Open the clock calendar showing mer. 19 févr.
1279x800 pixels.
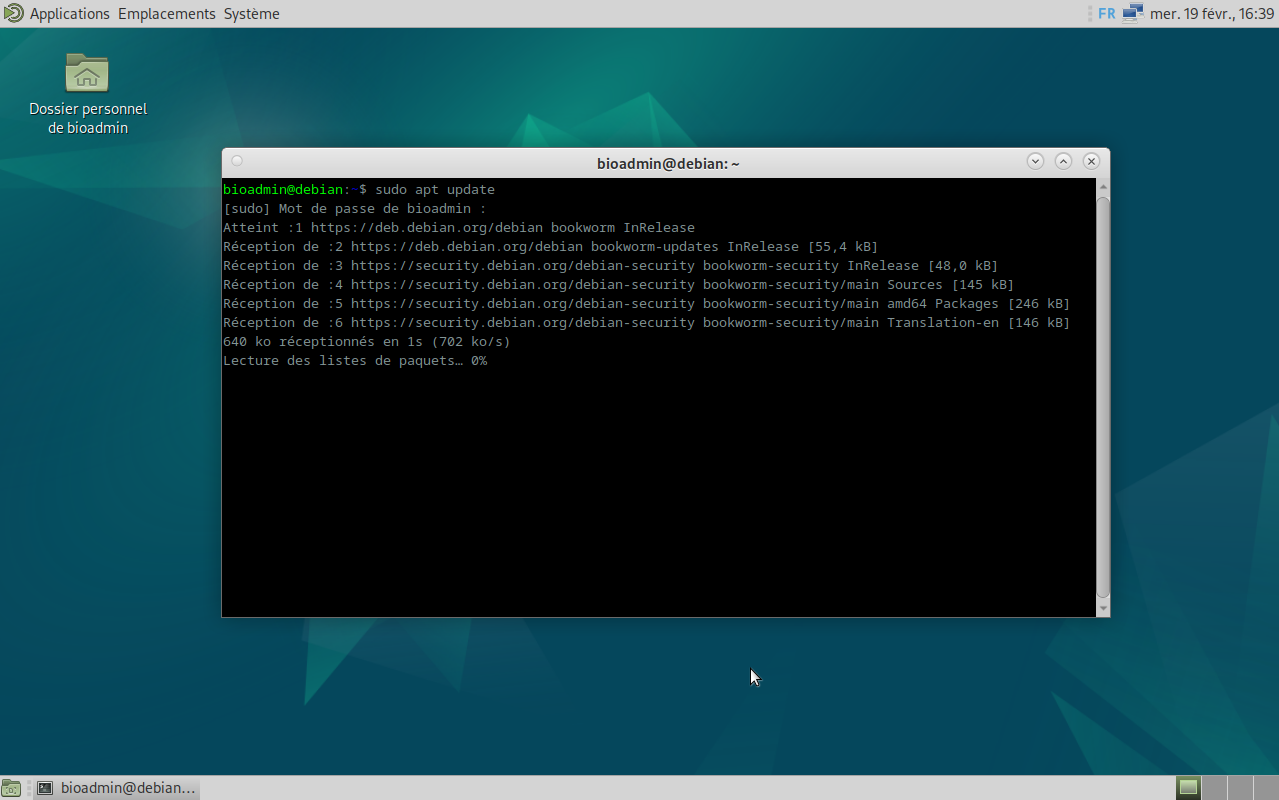(x=1211, y=14)
